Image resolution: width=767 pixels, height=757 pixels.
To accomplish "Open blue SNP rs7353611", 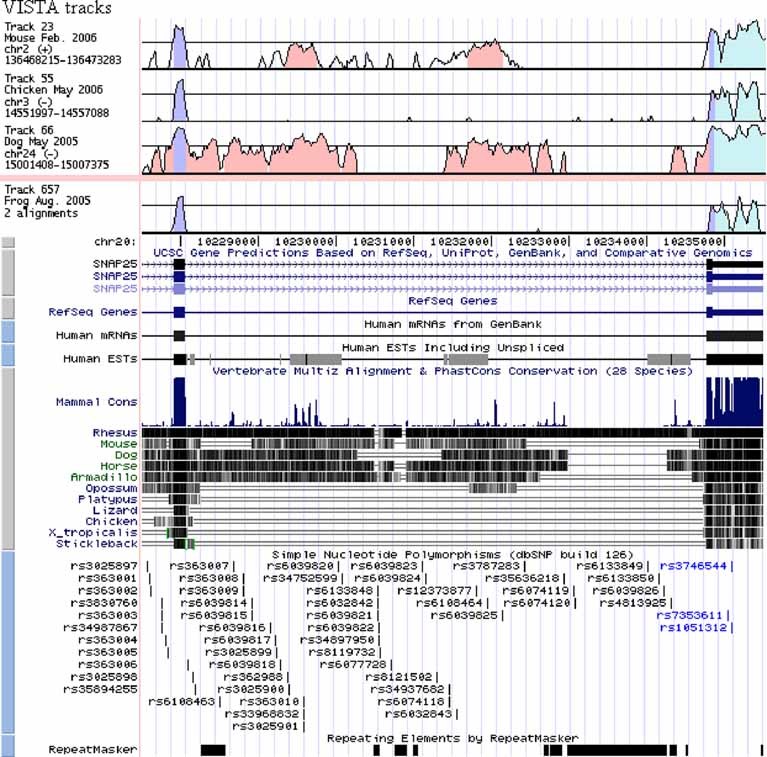I will pos(689,615).
